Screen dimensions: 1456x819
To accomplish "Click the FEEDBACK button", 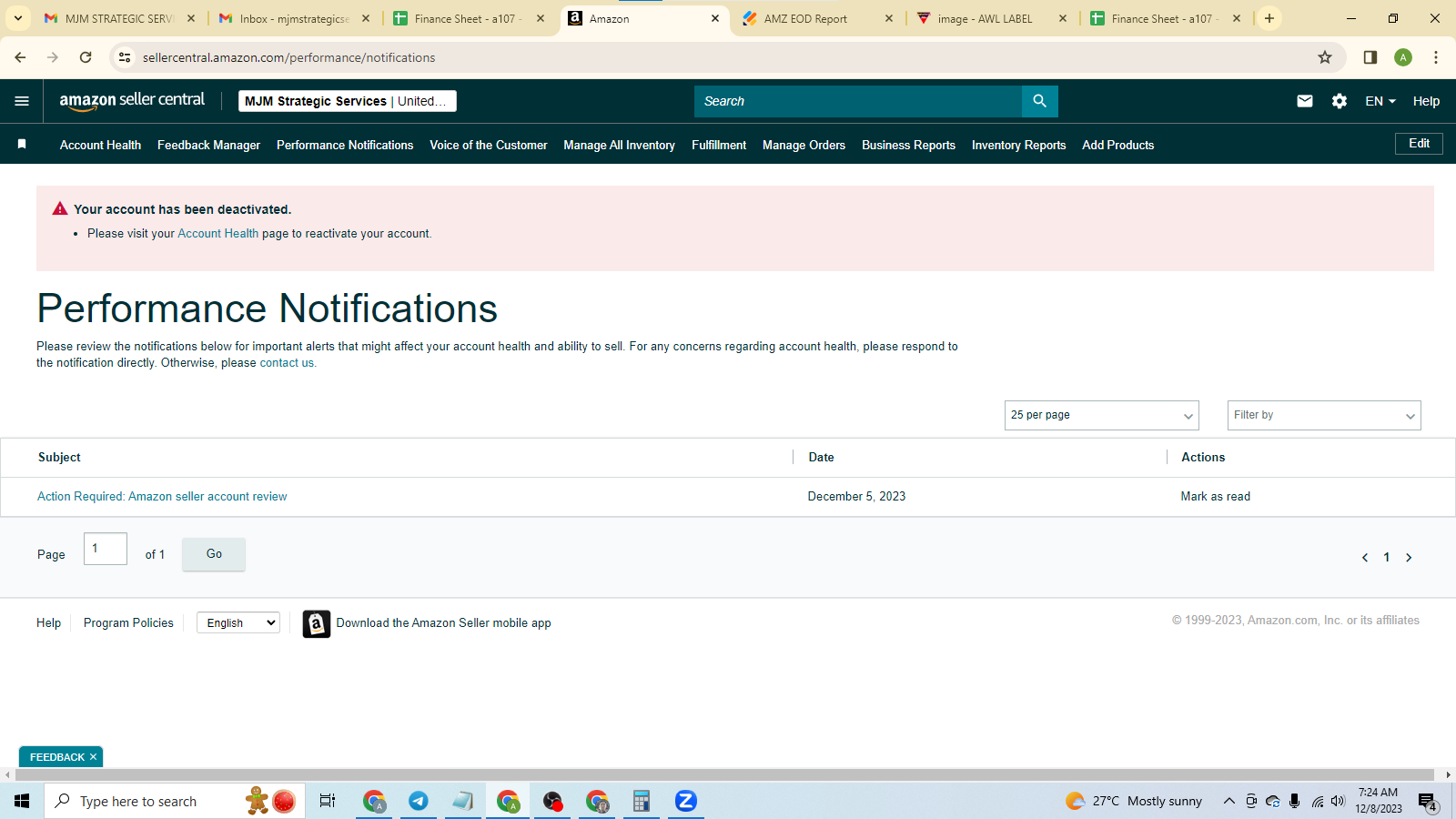I will coord(56,757).
